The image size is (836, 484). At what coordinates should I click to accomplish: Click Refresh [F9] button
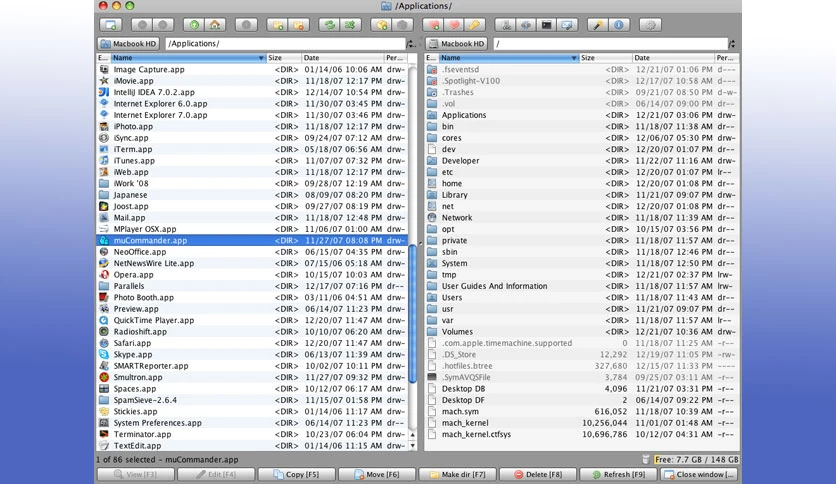tap(618, 474)
